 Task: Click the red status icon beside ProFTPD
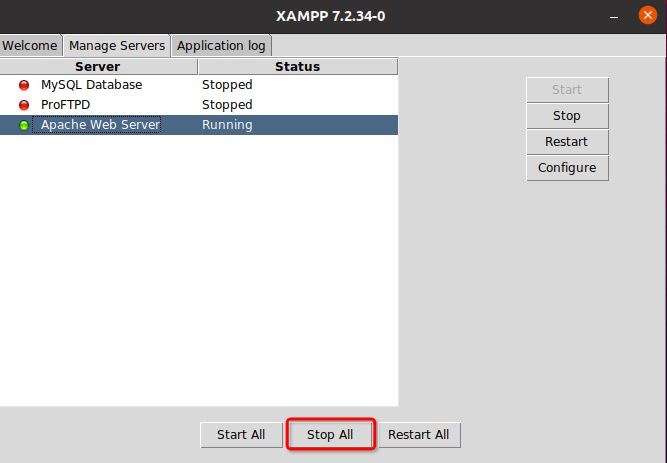24,105
